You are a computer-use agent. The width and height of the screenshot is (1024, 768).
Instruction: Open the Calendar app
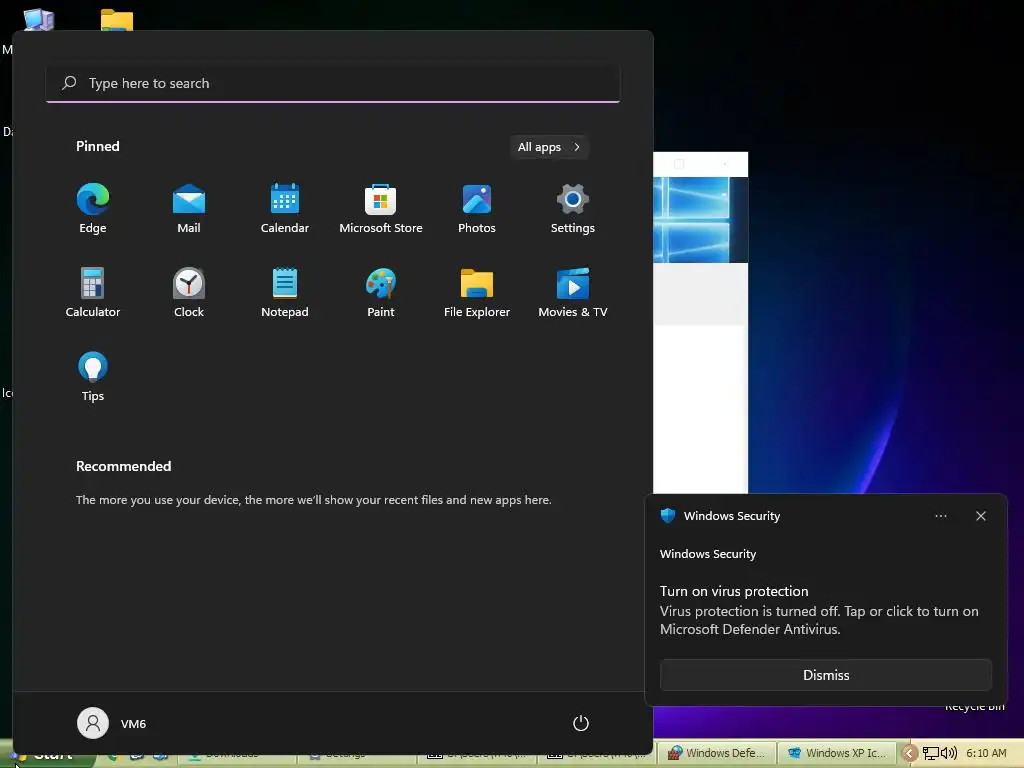pos(285,209)
